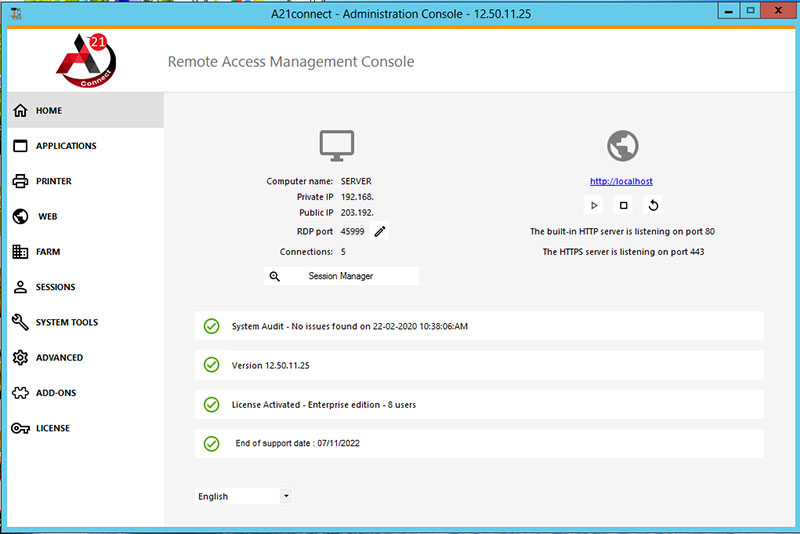This screenshot has height=534, width=800.
Task: Select the Web menu item
Action: coord(47,217)
